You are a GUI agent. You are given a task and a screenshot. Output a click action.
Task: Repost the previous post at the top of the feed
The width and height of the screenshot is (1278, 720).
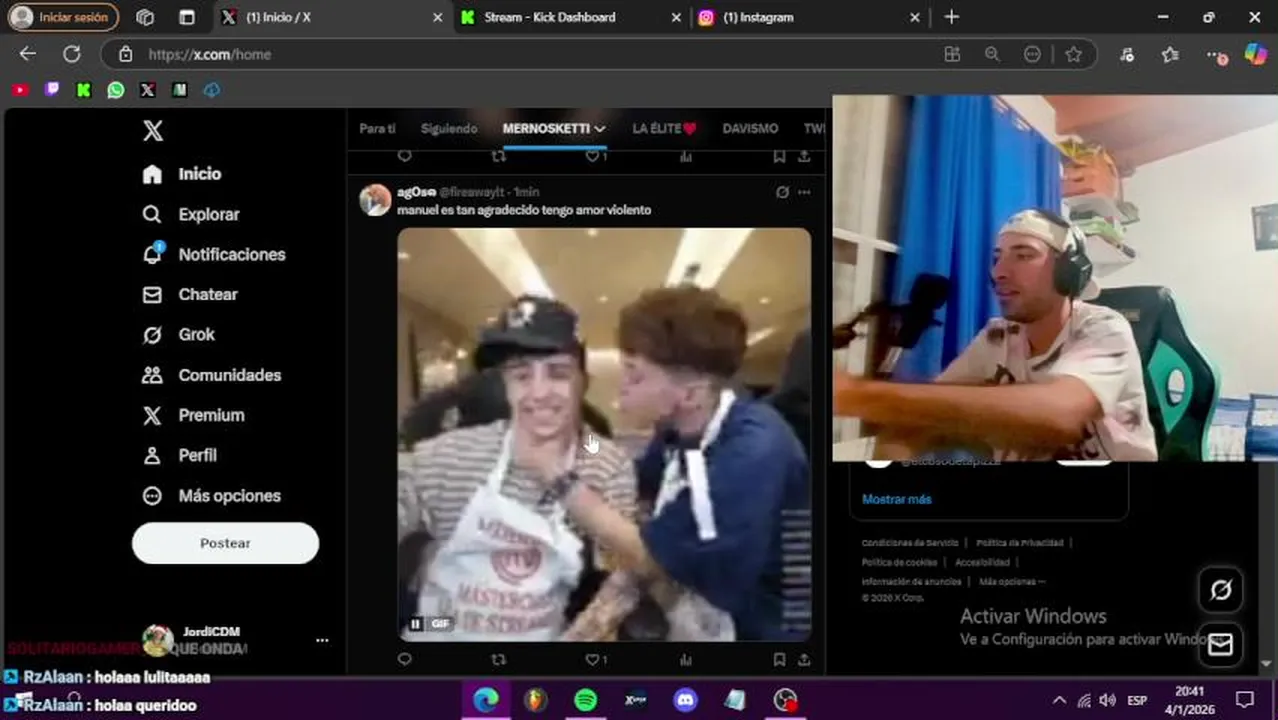click(x=498, y=156)
